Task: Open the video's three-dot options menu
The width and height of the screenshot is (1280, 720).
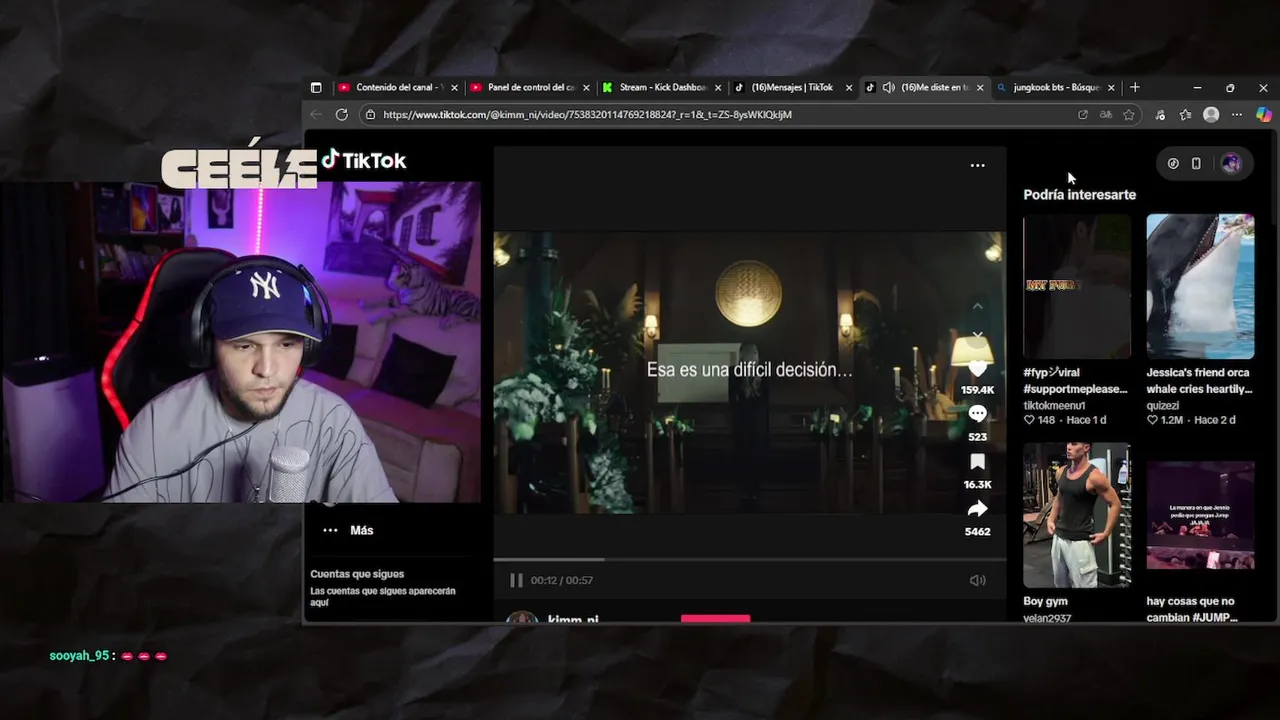Action: click(977, 165)
